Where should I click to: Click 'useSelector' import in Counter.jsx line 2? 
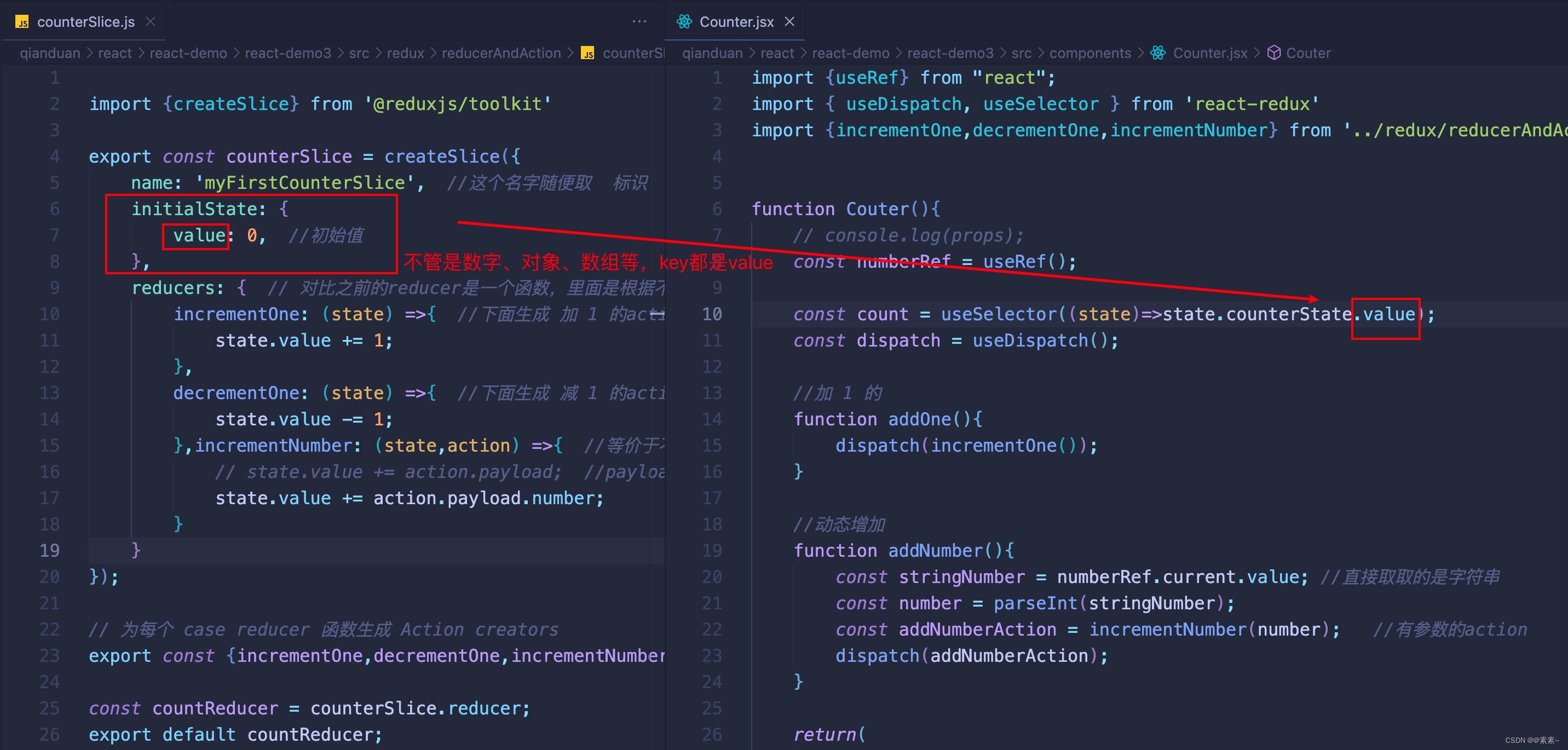(x=1041, y=104)
